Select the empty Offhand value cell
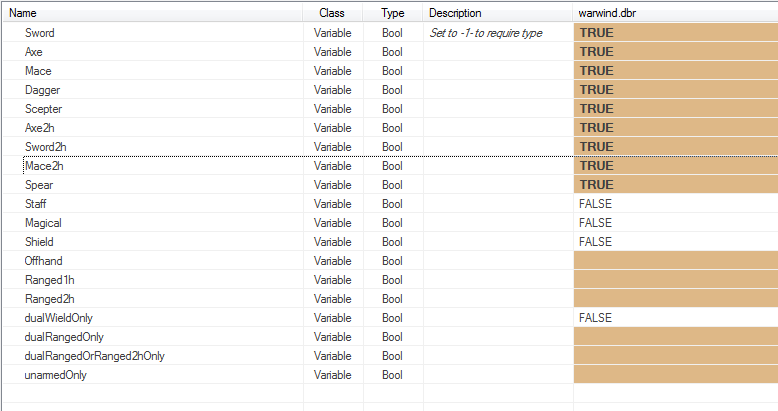Image resolution: width=778 pixels, height=411 pixels. 676,261
